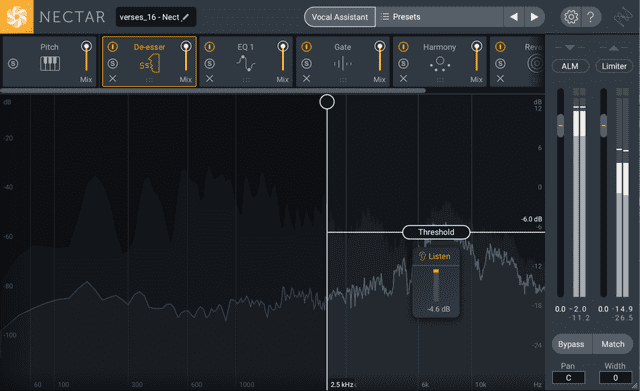Image resolution: width=640 pixels, height=391 pixels.
Task: Launch the Vocal Assistant
Action: coord(340,17)
